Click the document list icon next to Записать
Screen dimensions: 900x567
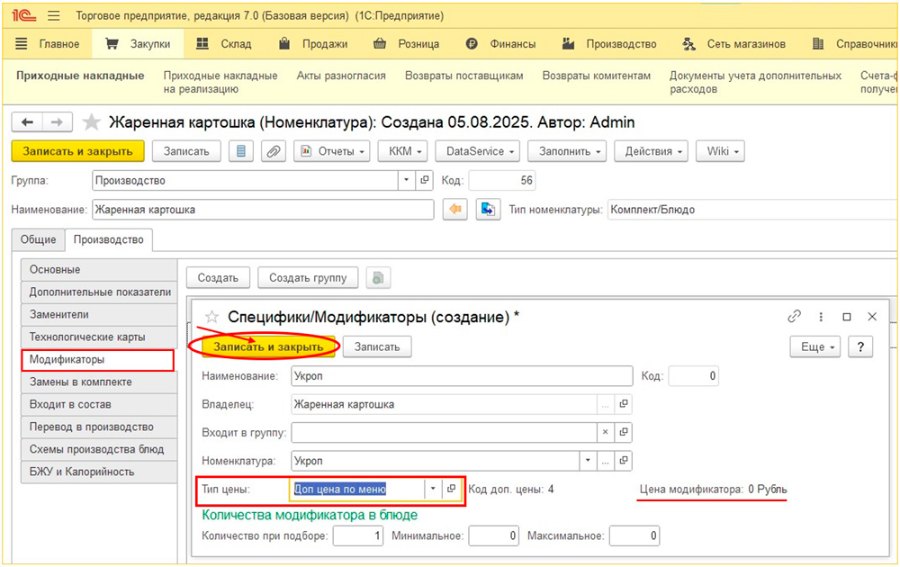point(241,152)
